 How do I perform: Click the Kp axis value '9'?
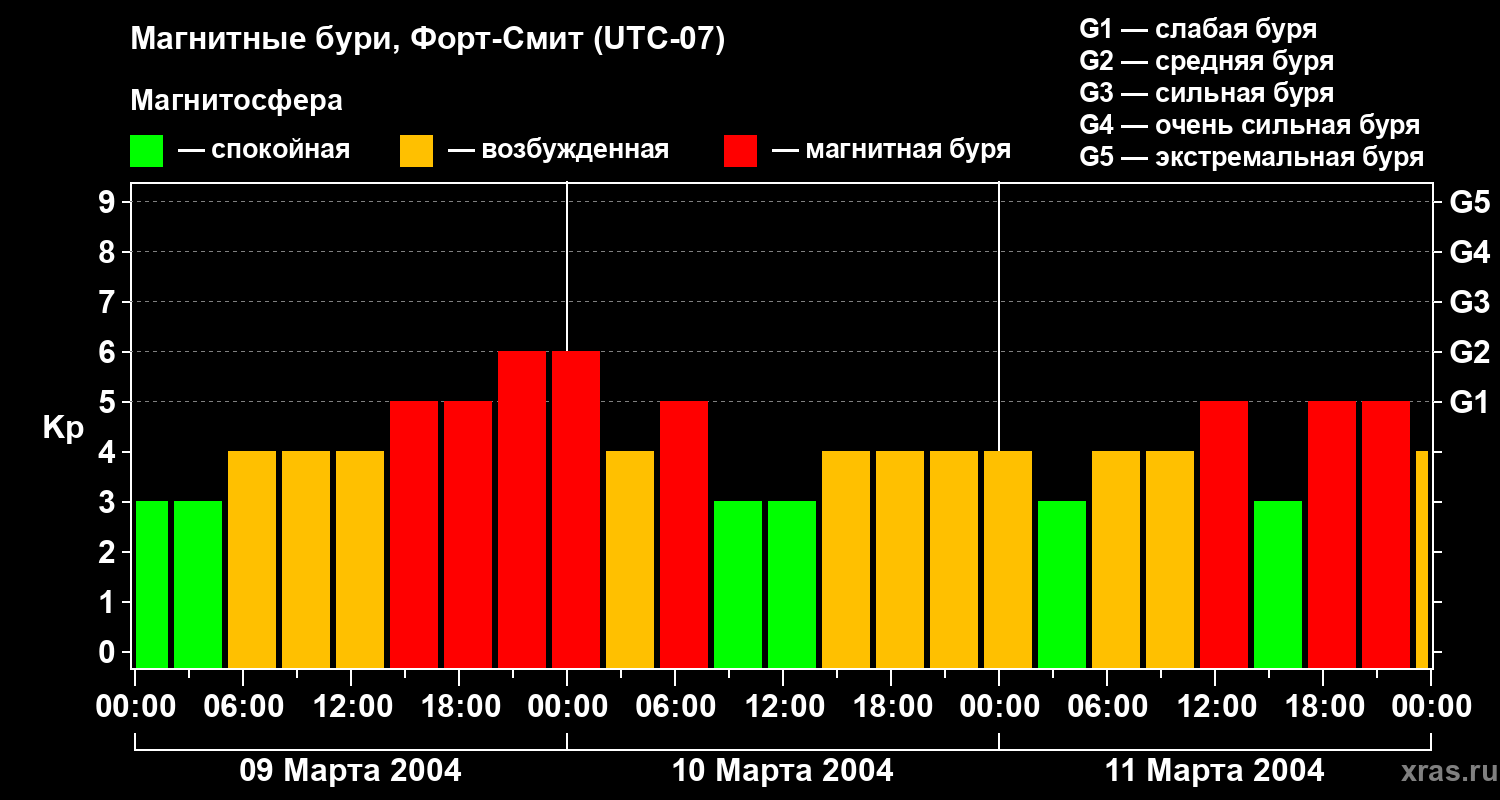click(109, 202)
